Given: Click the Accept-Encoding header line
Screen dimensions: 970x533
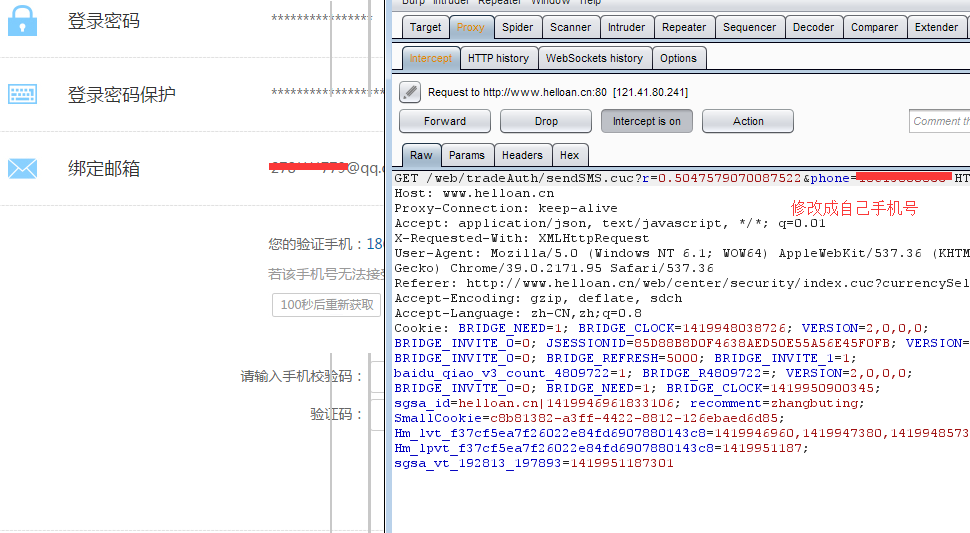Looking at the screenshot, I should click(538, 298).
